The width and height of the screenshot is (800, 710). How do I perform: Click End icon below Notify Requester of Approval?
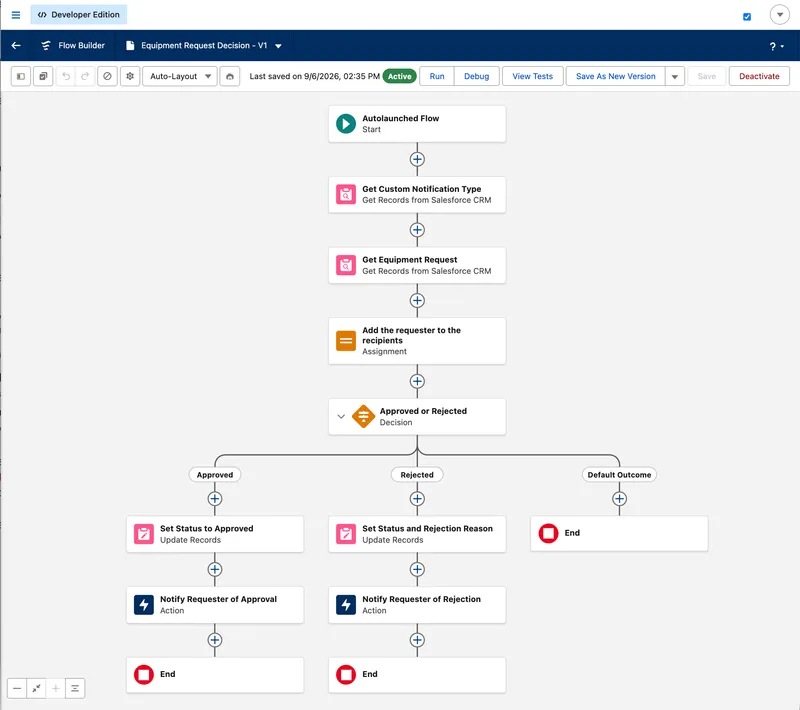[x=143, y=674]
